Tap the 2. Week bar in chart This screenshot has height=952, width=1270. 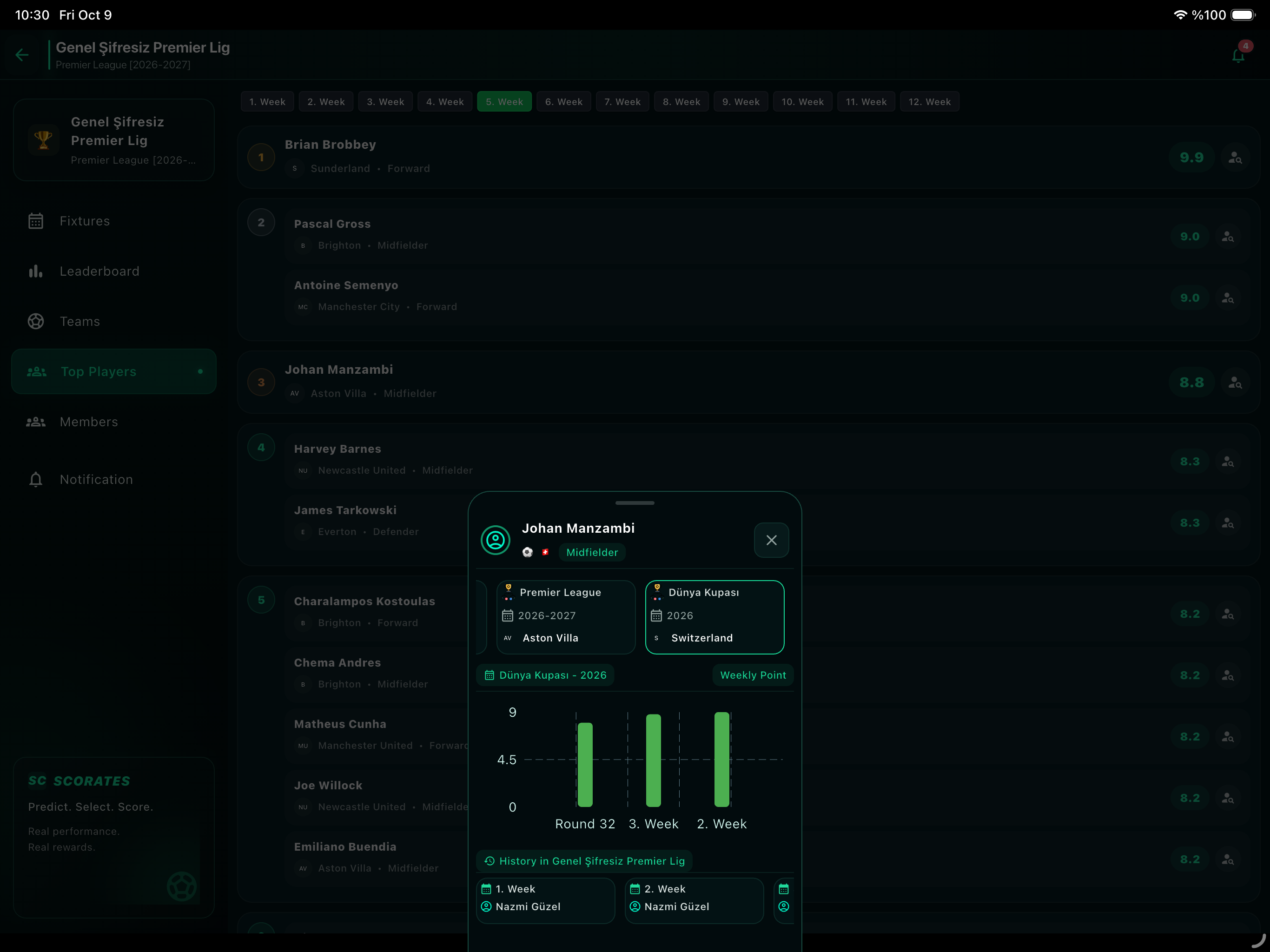(721, 759)
